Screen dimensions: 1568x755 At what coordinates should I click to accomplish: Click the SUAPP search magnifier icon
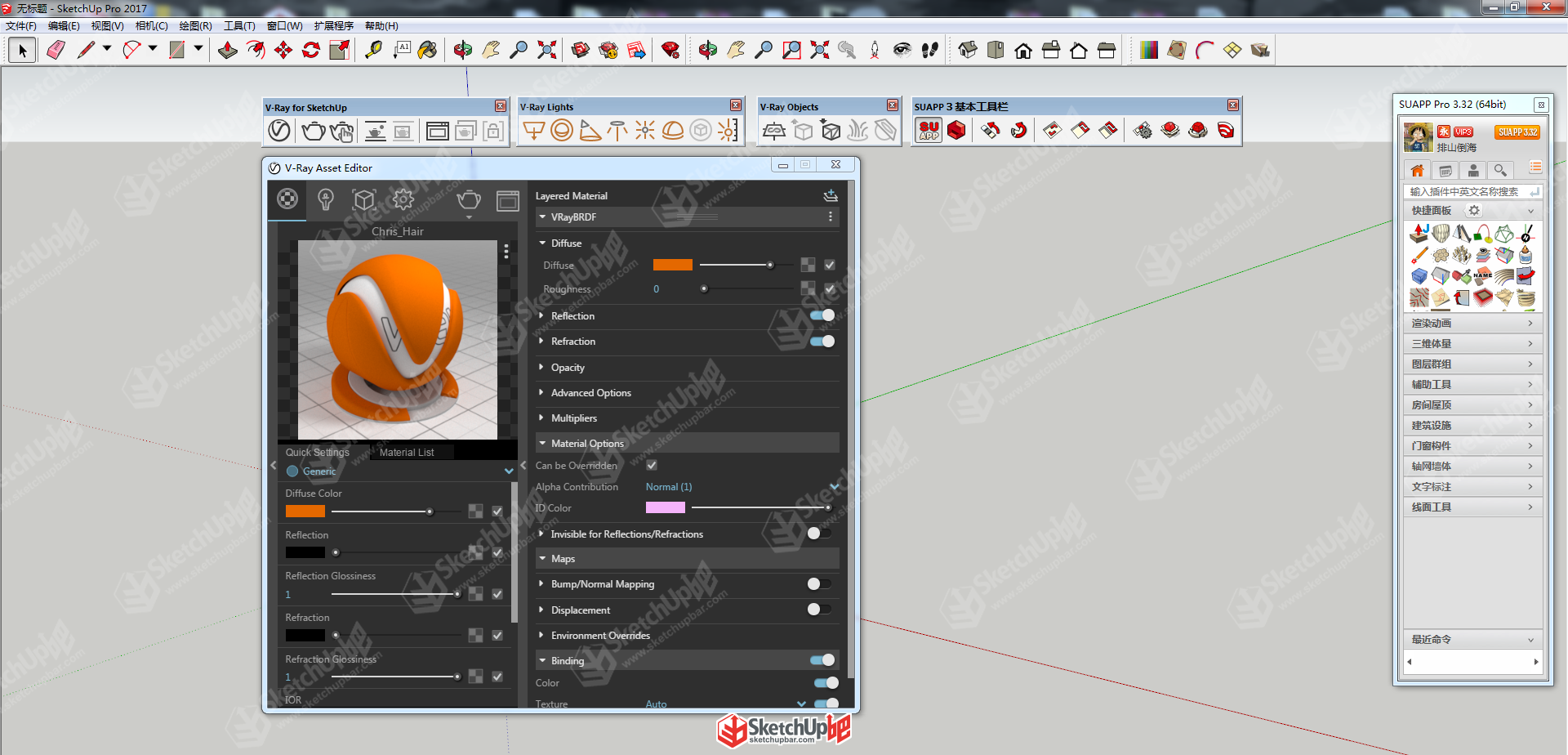(1500, 170)
